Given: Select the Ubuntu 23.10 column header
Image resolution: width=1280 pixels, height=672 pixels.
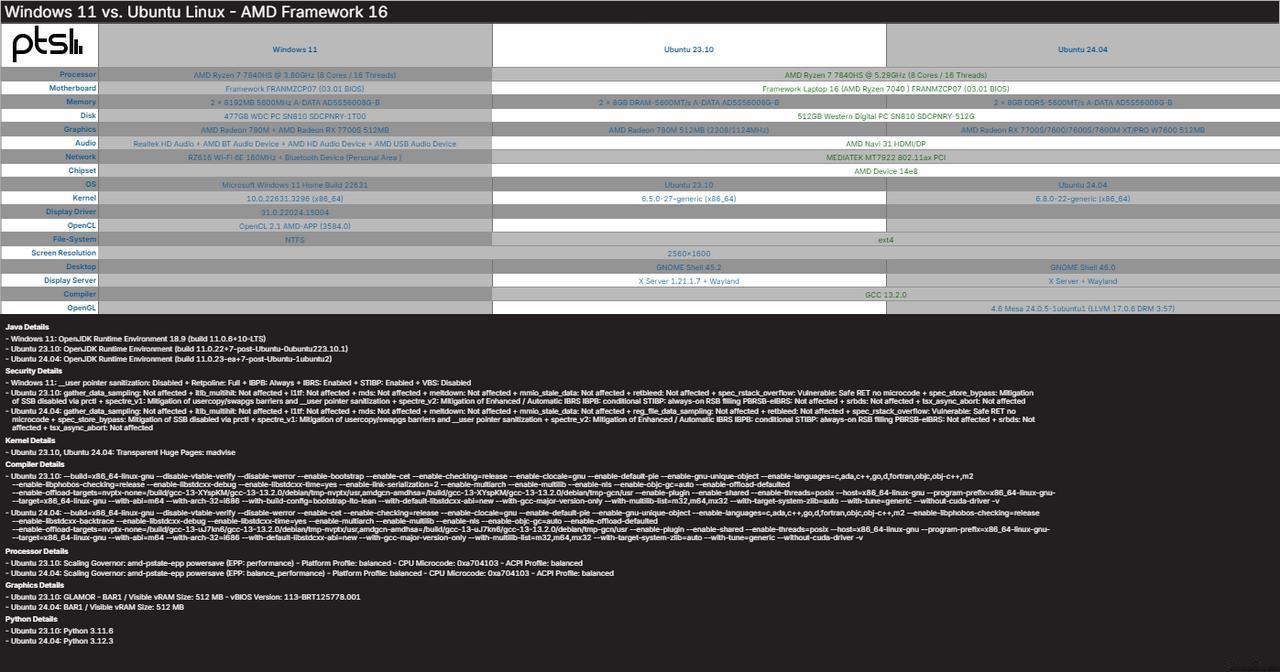Looking at the screenshot, I should tap(689, 49).
